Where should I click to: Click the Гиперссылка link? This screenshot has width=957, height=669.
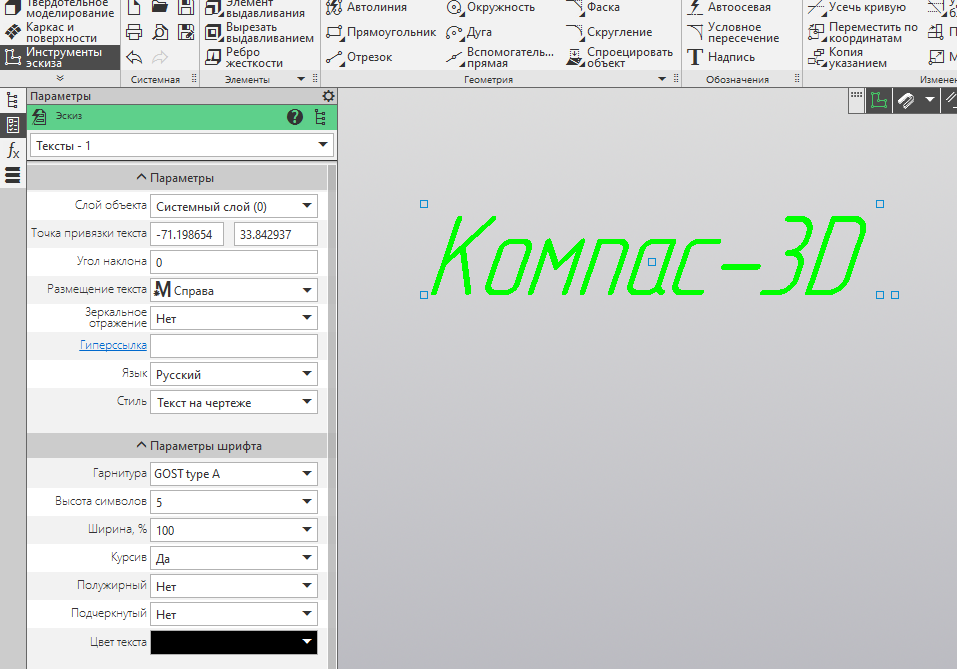(x=113, y=345)
